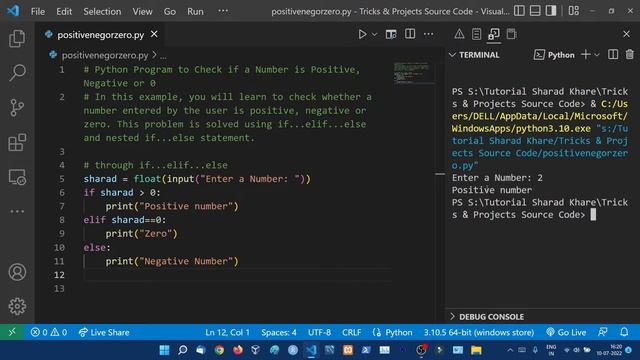Screen dimensions: 640x360
Task: Click Ln 12, Col 1 cursor position
Action: click(x=227, y=332)
